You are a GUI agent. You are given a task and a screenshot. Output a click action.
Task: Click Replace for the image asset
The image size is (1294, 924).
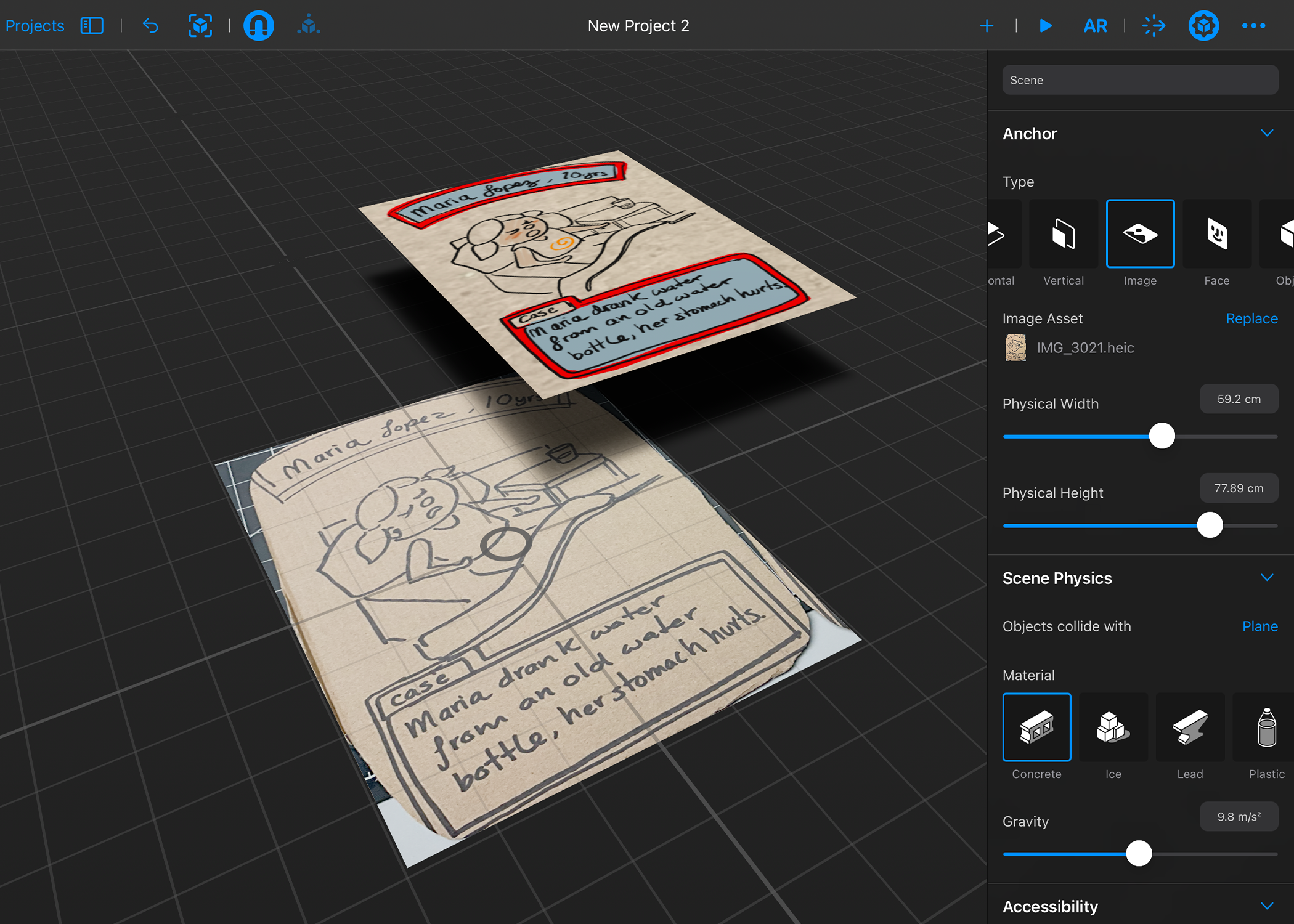(x=1251, y=318)
